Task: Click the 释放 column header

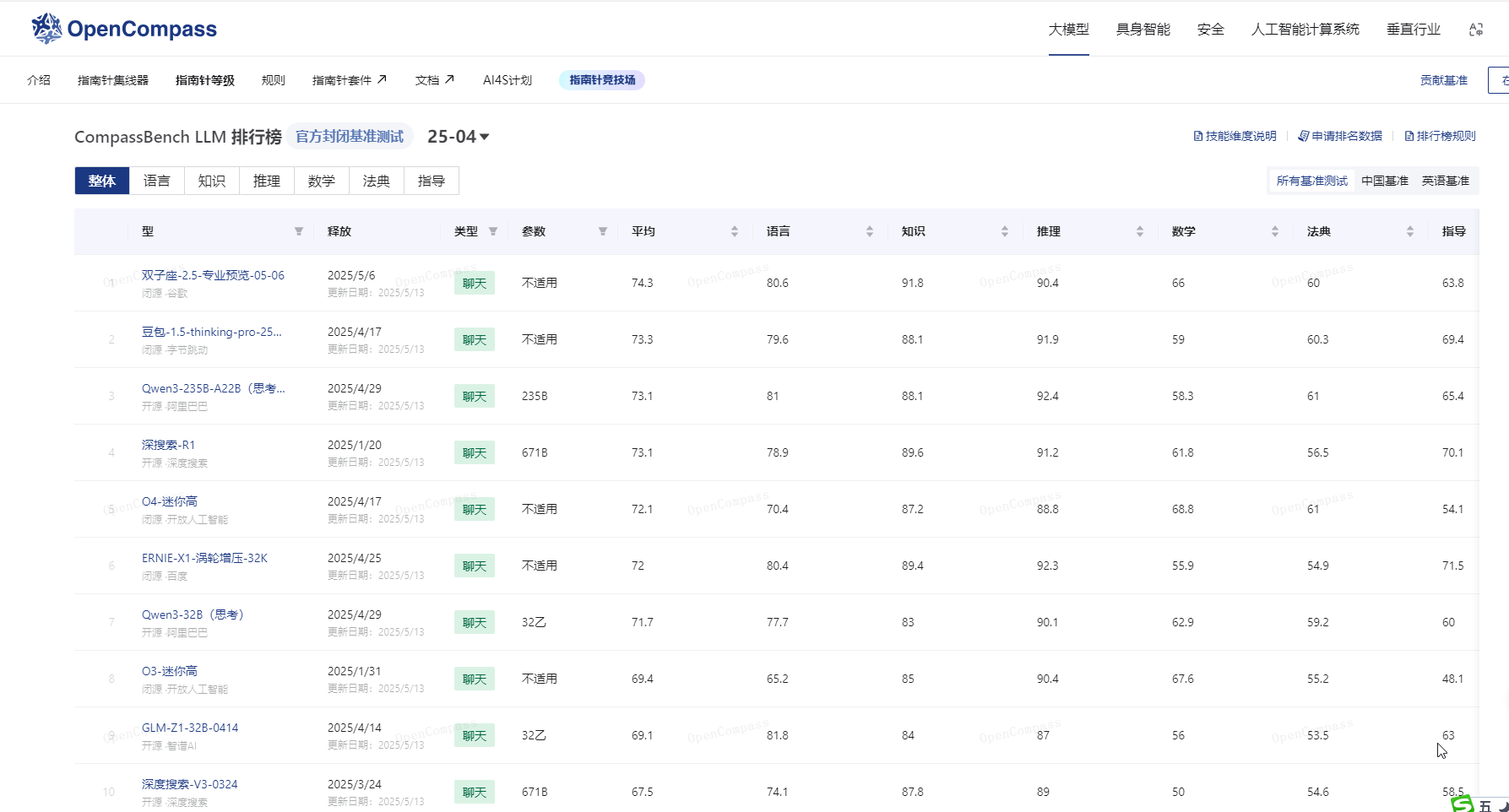Action: tap(339, 231)
